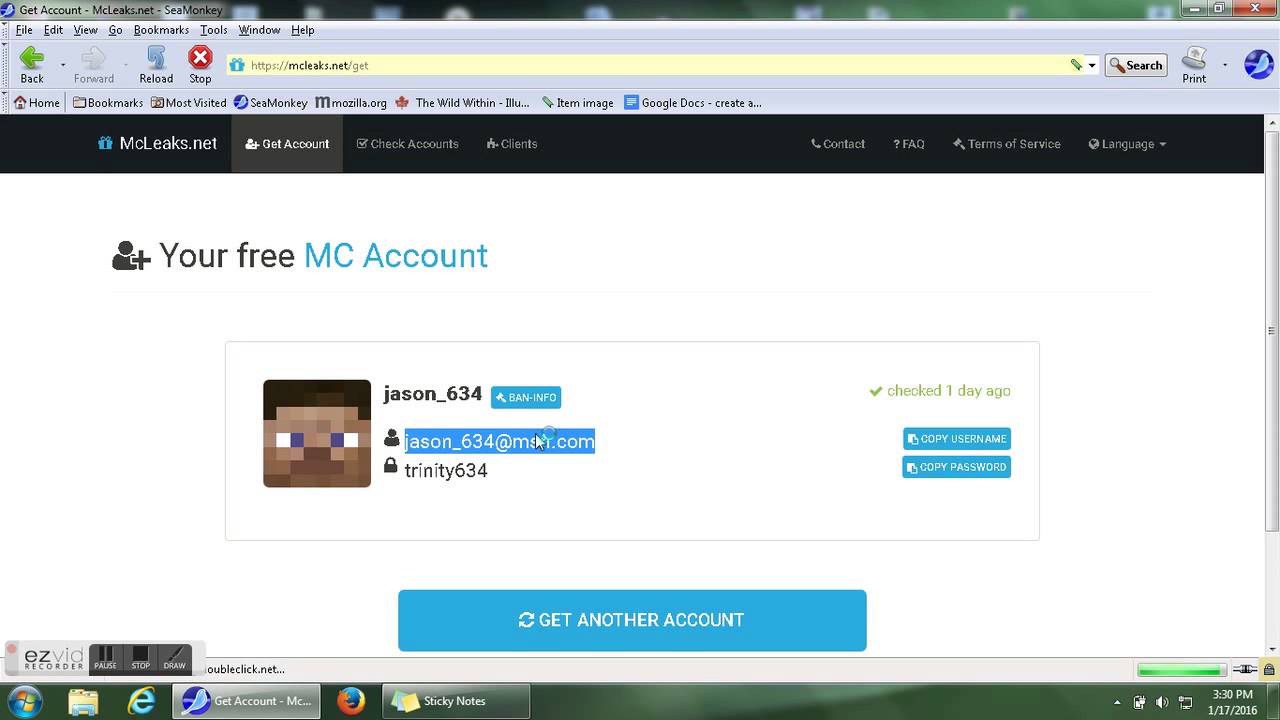Open the Window menu
Image resolution: width=1280 pixels, height=720 pixels.
click(x=259, y=30)
